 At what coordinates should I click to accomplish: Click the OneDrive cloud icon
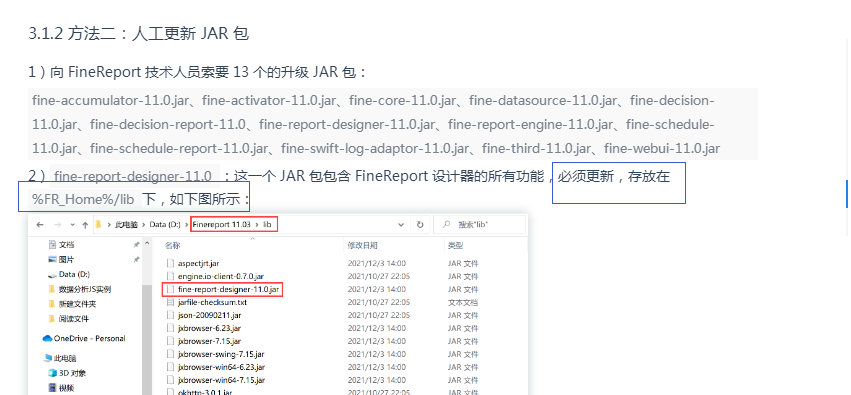pos(48,339)
